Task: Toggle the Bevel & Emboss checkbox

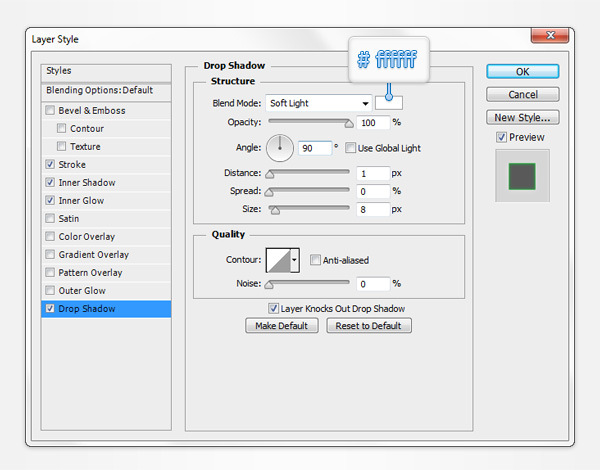Action: (51, 111)
